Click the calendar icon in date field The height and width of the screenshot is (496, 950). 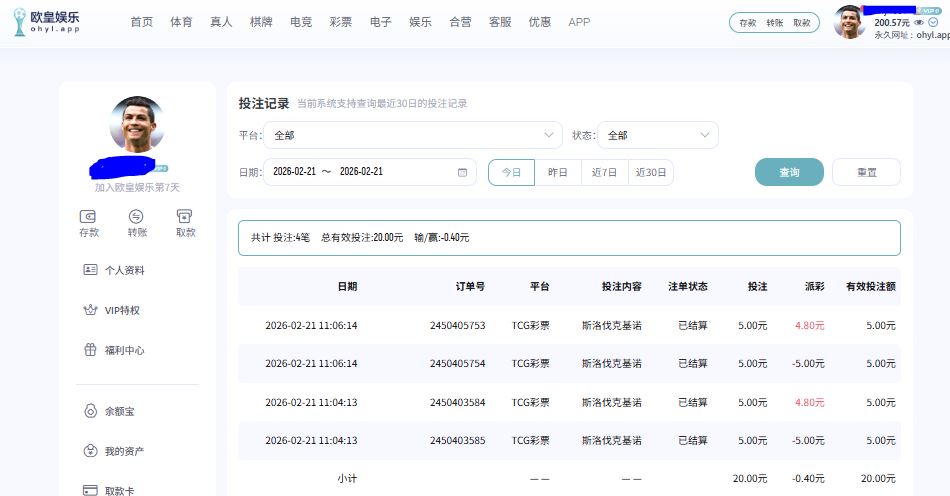462,172
